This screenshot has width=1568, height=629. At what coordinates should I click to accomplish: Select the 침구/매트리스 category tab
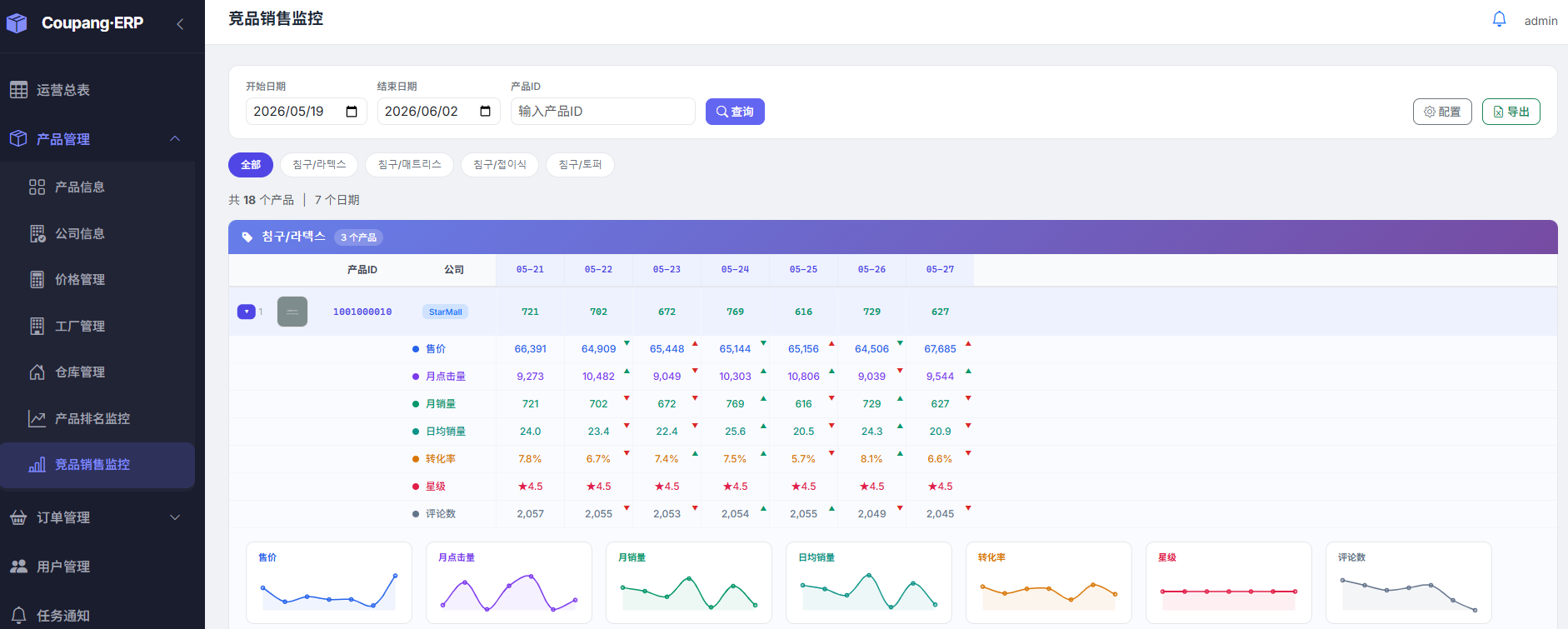409,165
